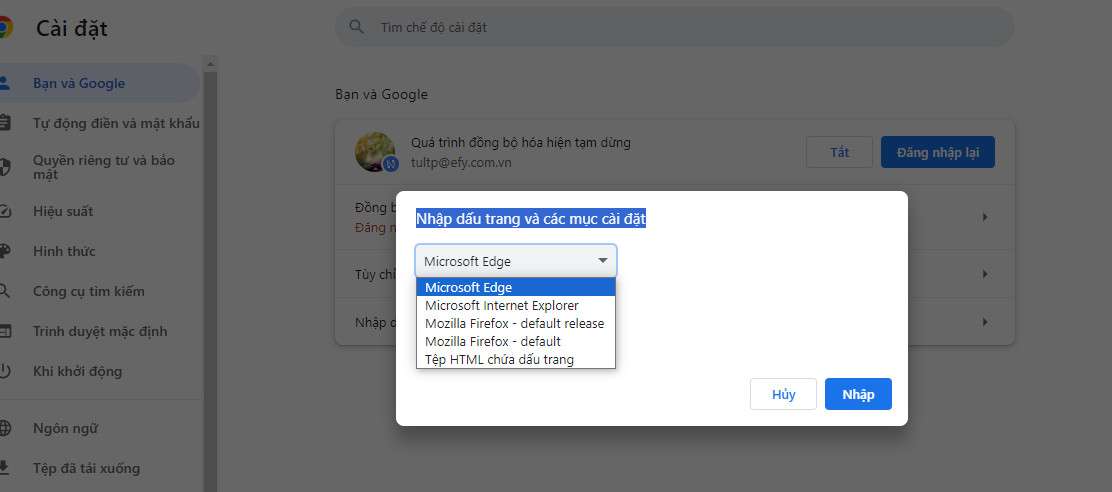1112x492 pixels.
Task: Collapse the Microsoft Edge browser dropdown
Action: pyautogui.click(x=516, y=261)
